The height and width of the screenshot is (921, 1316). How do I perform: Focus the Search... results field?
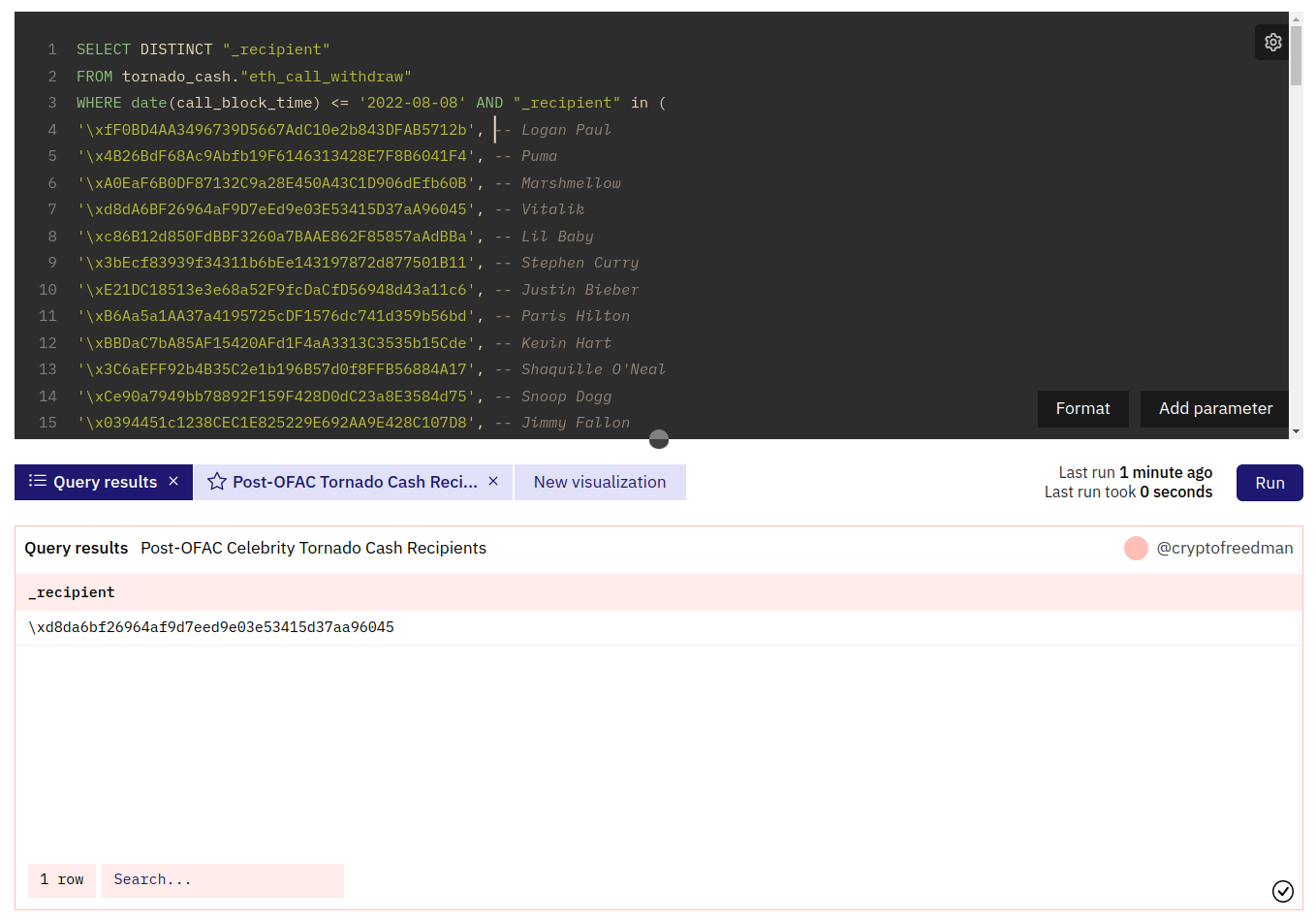[223, 880]
